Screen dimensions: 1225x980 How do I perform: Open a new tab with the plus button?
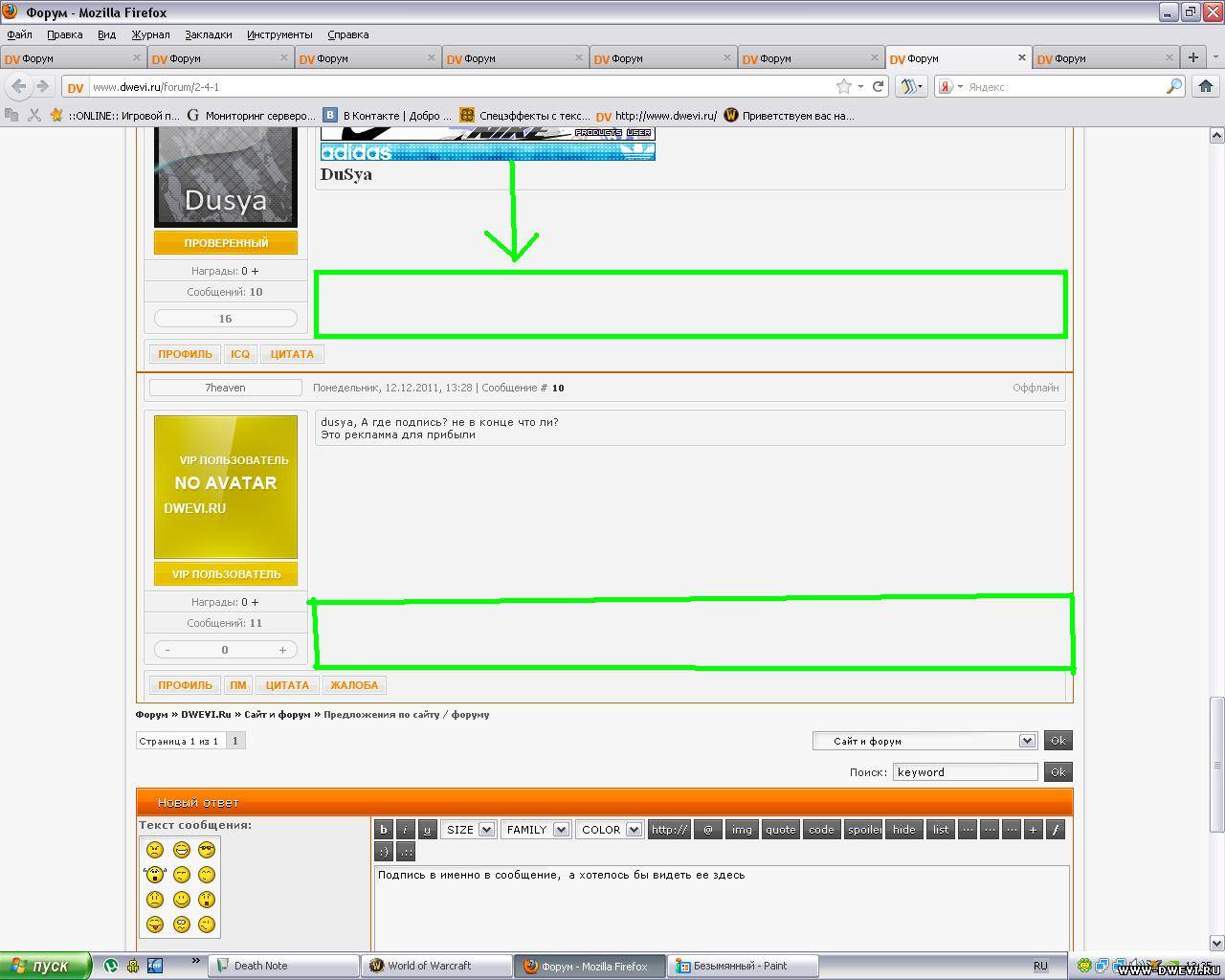pyautogui.click(x=1192, y=57)
